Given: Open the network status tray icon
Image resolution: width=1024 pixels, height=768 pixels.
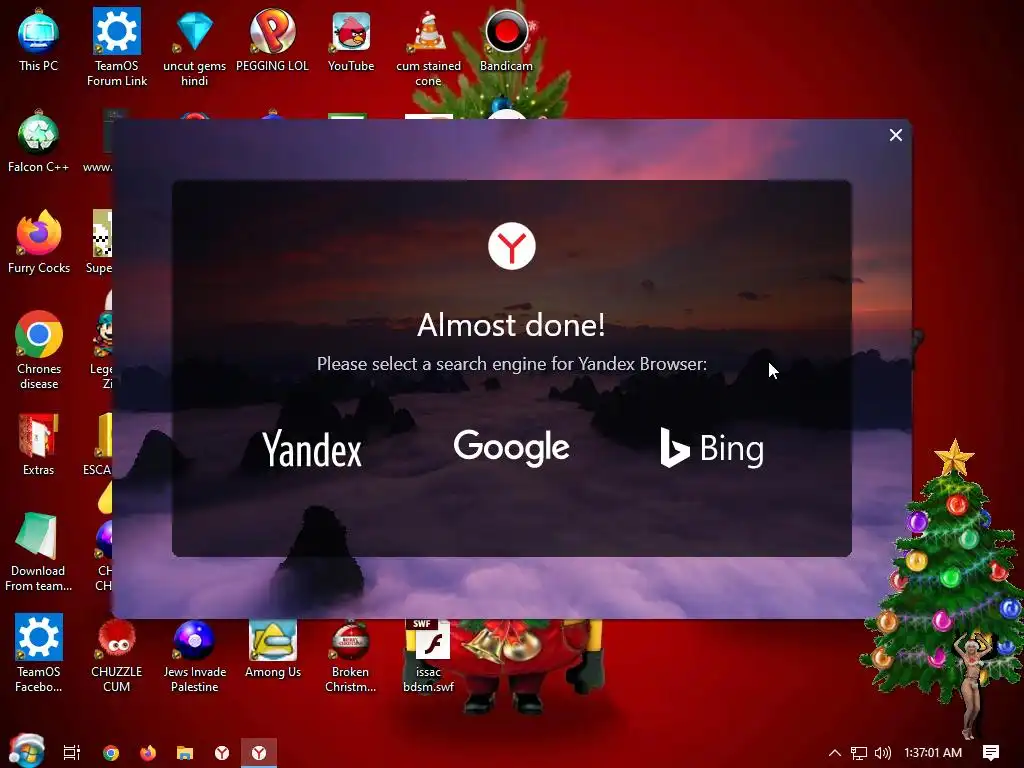Looking at the screenshot, I should 859,753.
